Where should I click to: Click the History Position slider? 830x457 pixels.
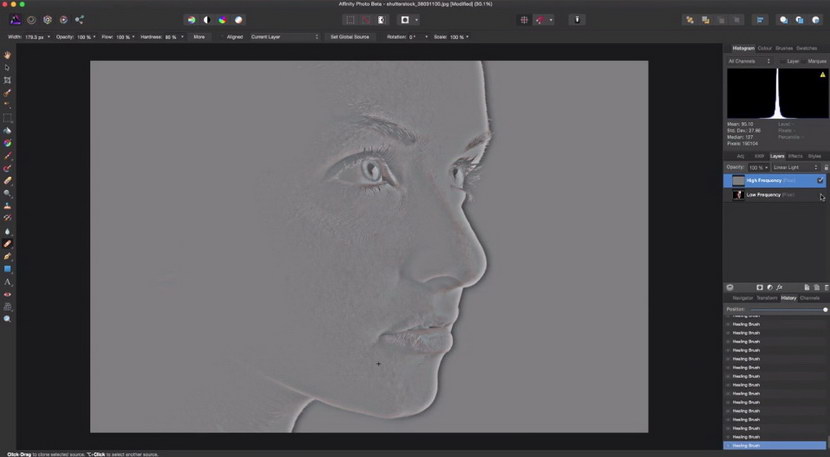(788, 310)
